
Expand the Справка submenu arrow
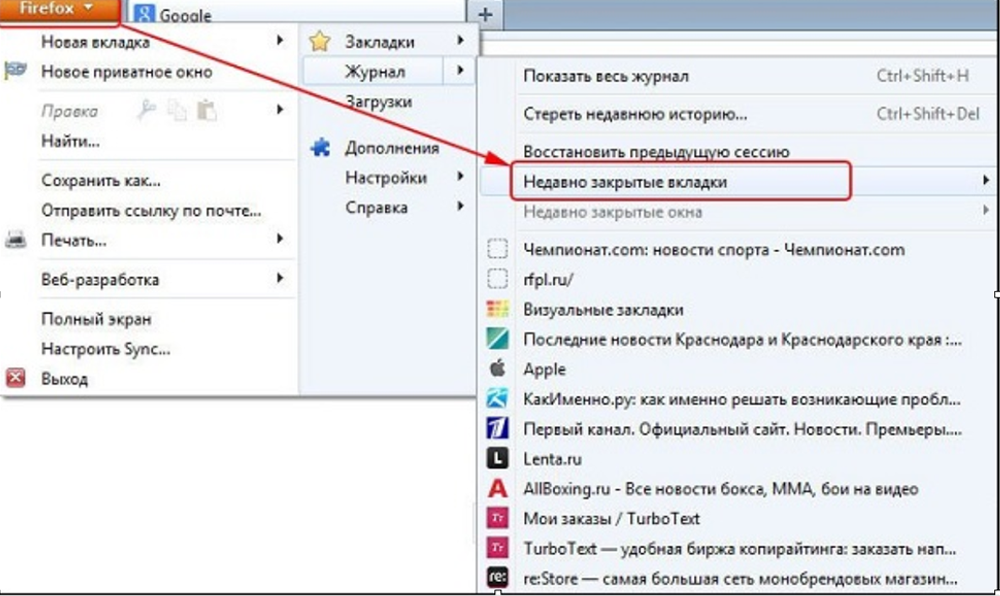pyautogui.click(x=460, y=206)
